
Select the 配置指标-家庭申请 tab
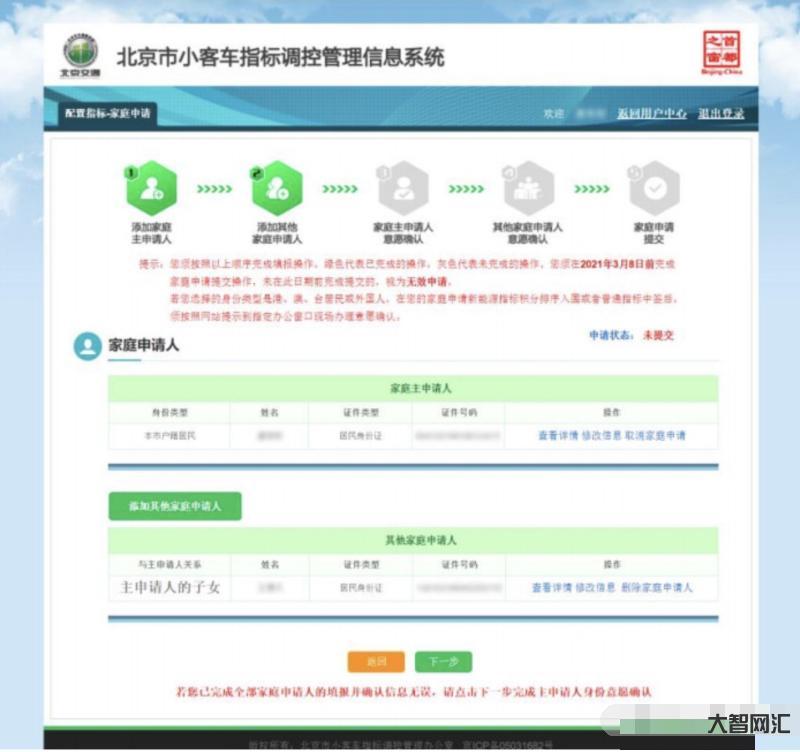107,114
